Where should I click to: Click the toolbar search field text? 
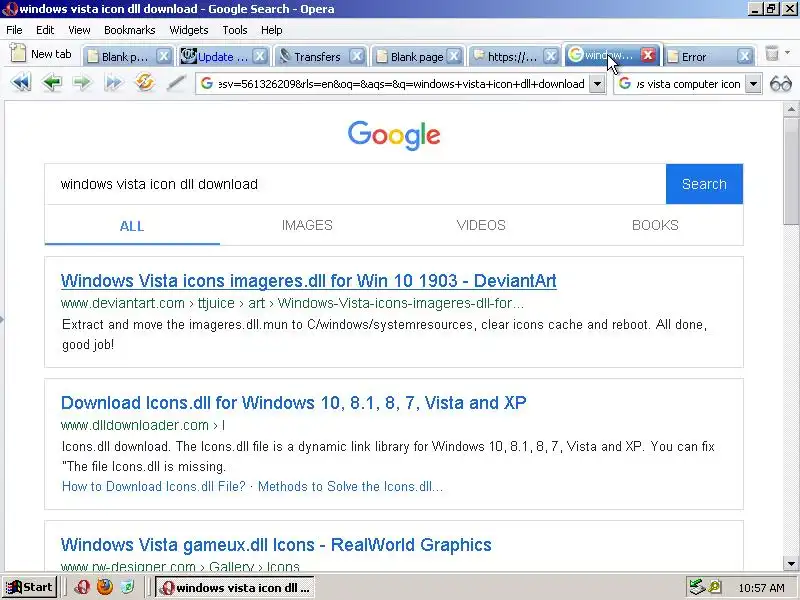688,84
